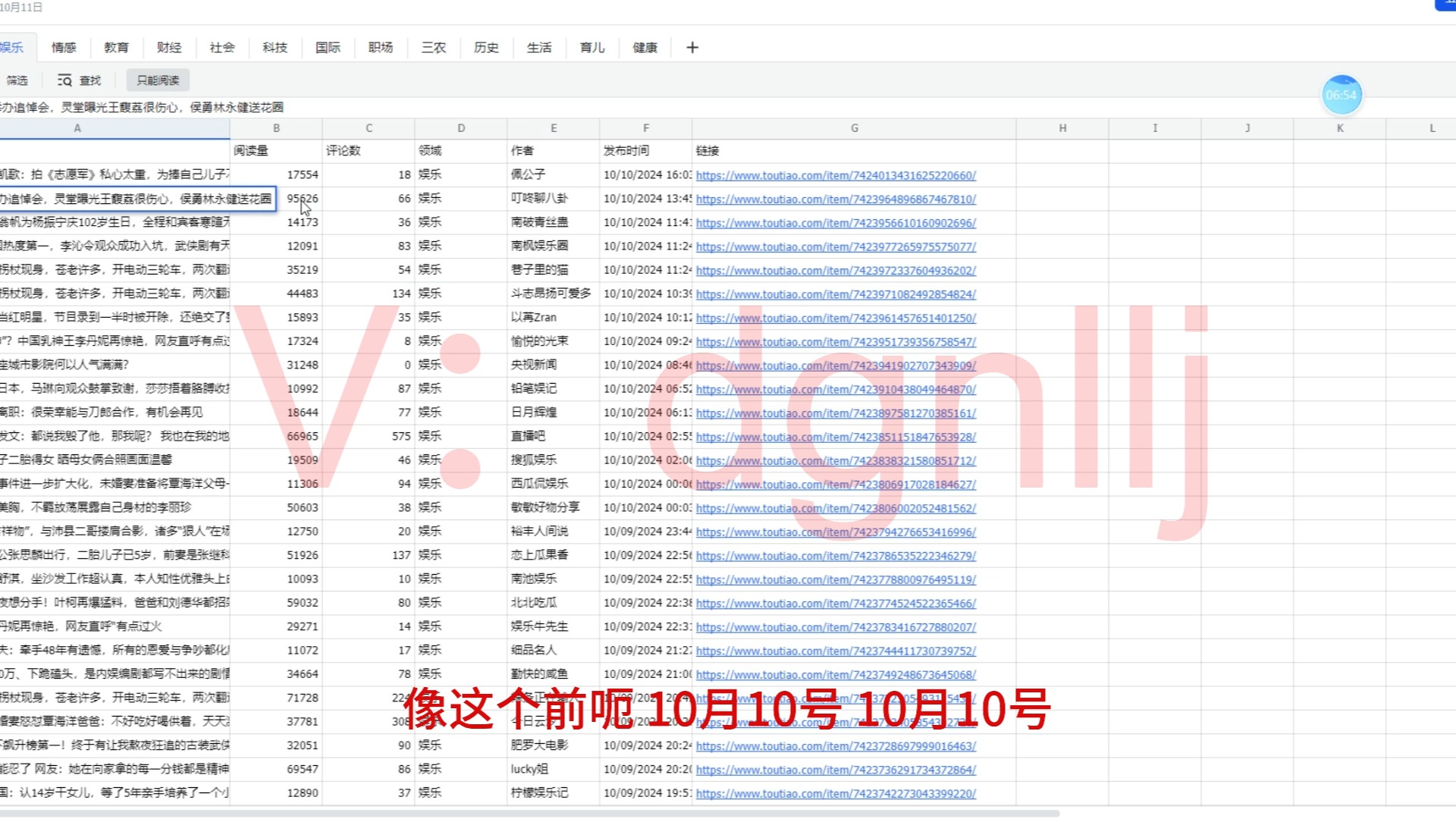
Task: Select the read count cell 44483
Action: [x=276, y=293]
